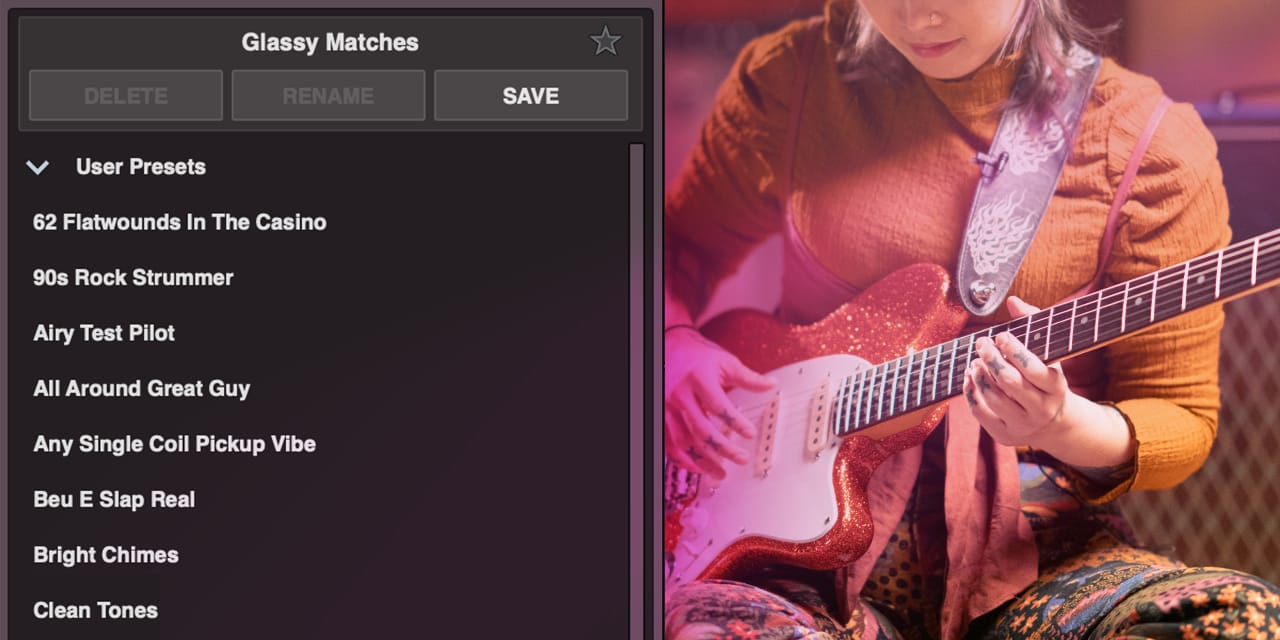The height and width of the screenshot is (640, 1280).
Task: Click the RENAME button
Action: pyautogui.click(x=328, y=96)
